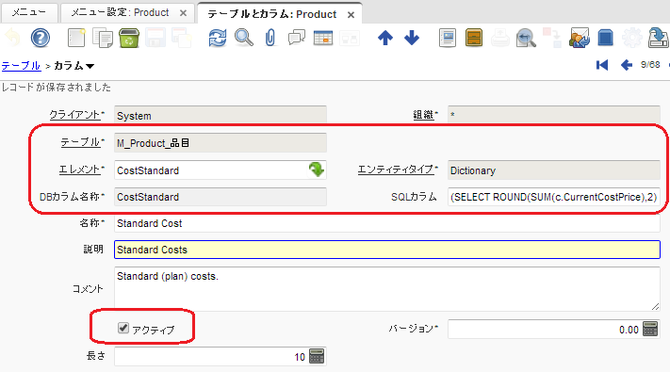Viewport: 670px width, 372px height.
Task: Go to the previous record arrow
Action: pyautogui.click(x=626, y=65)
